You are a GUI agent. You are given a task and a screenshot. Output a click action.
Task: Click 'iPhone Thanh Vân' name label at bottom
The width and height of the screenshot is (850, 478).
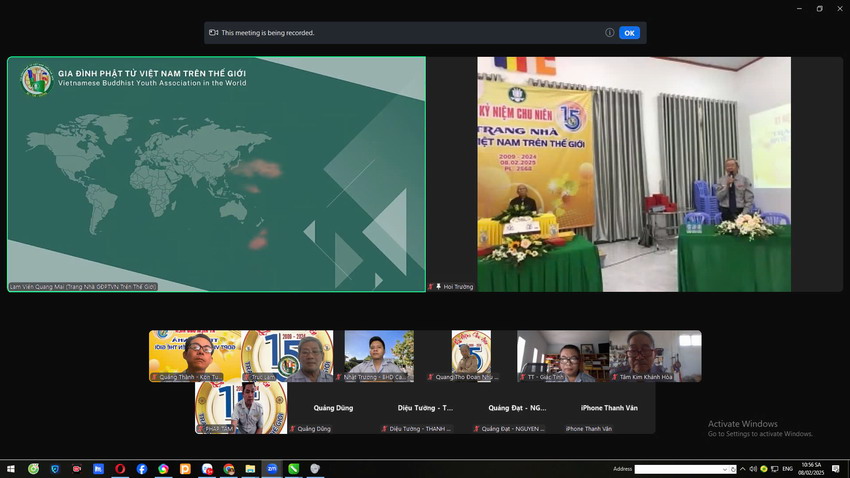tap(589, 429)
